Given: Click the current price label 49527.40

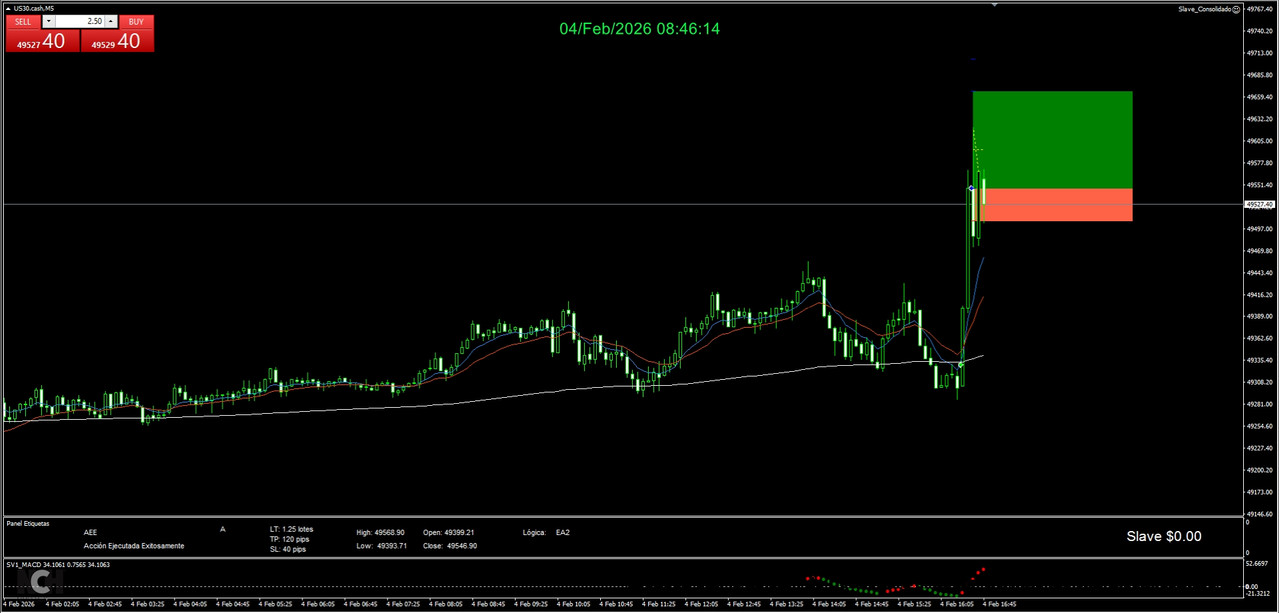Looking at the screenshot, I should tap(1259, 204).
